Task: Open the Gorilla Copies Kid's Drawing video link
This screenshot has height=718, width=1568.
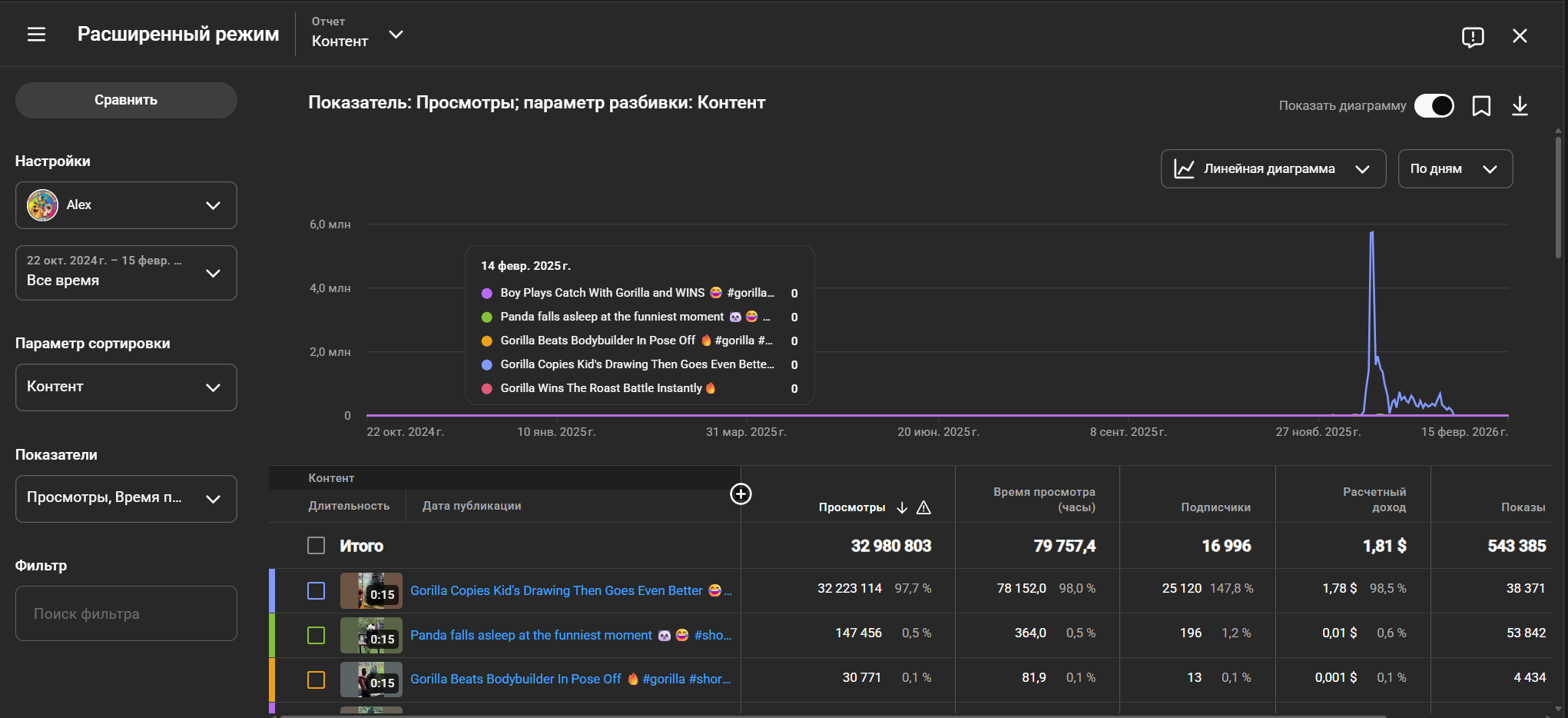Action: click(x=556, y=590)
